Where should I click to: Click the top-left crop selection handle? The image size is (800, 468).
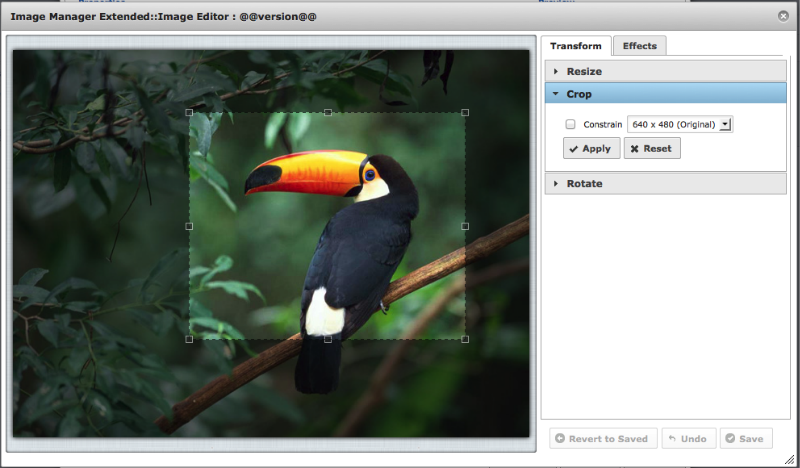click(x=190, y=113)
